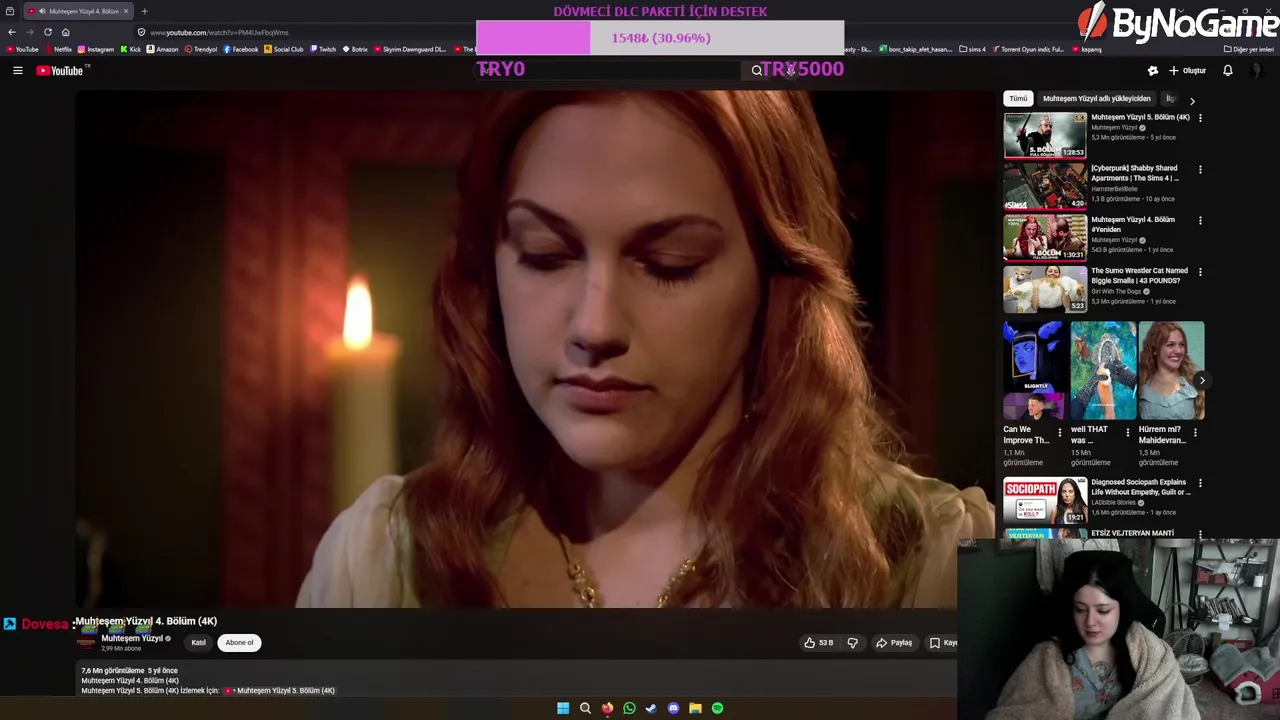This screenshot has width=1280, height=720.
Task: Click the Abone ol subscribe button
Action: point(239,642)
